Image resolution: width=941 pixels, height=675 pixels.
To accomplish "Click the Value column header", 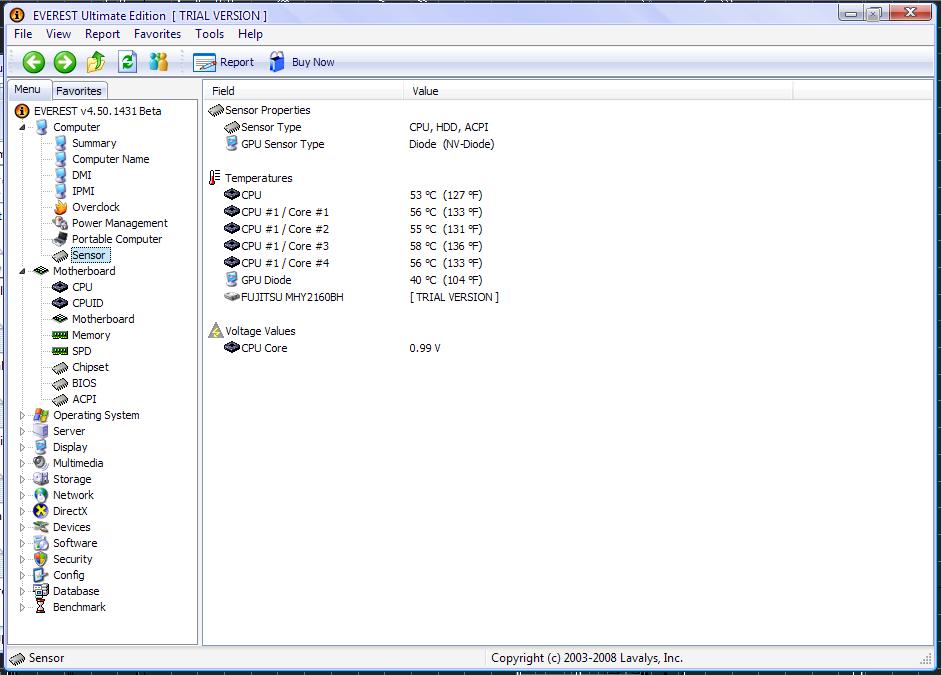I will coord(598,91).
